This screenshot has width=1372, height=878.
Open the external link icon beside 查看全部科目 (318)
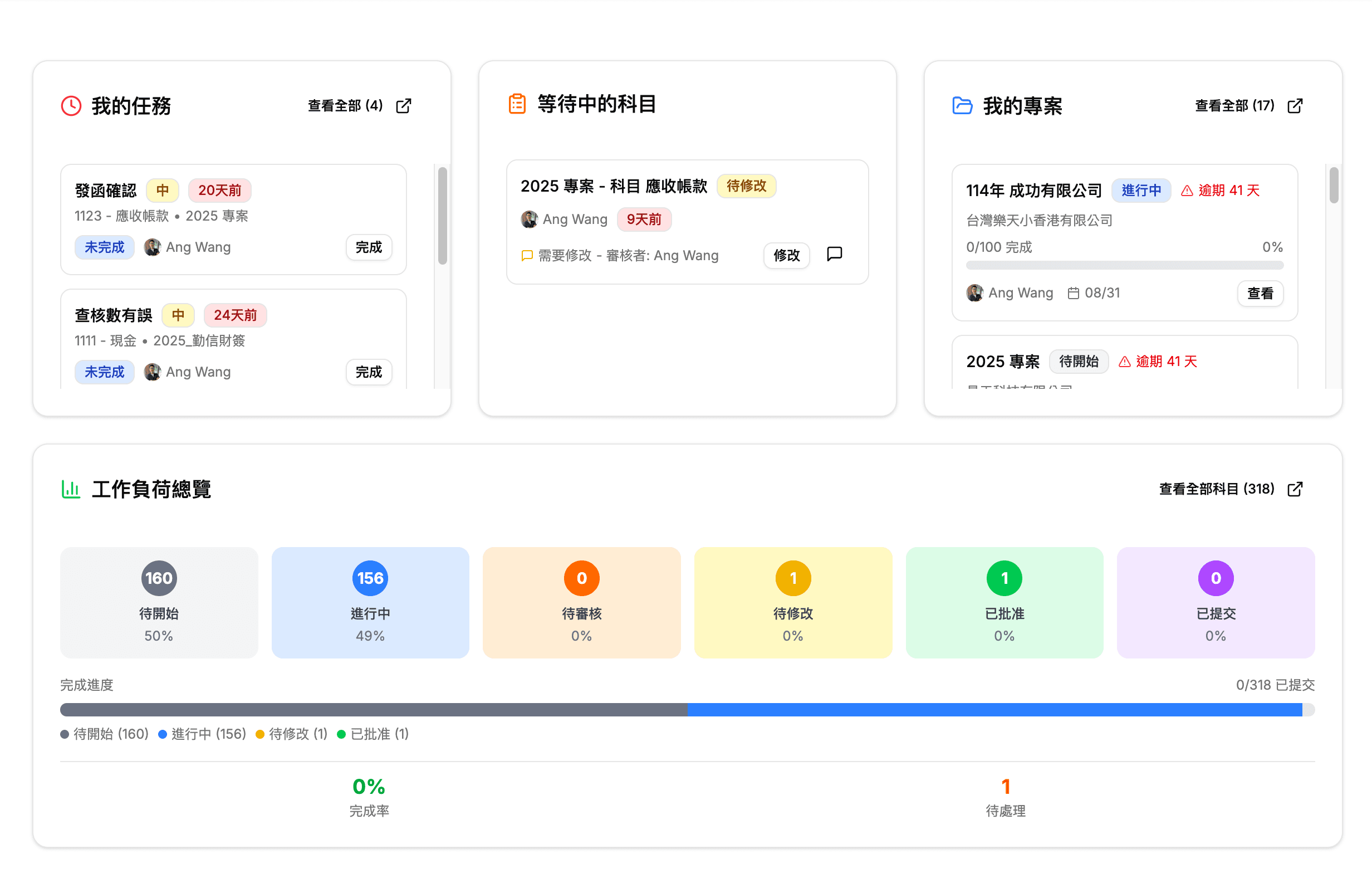pos(1296,489)
